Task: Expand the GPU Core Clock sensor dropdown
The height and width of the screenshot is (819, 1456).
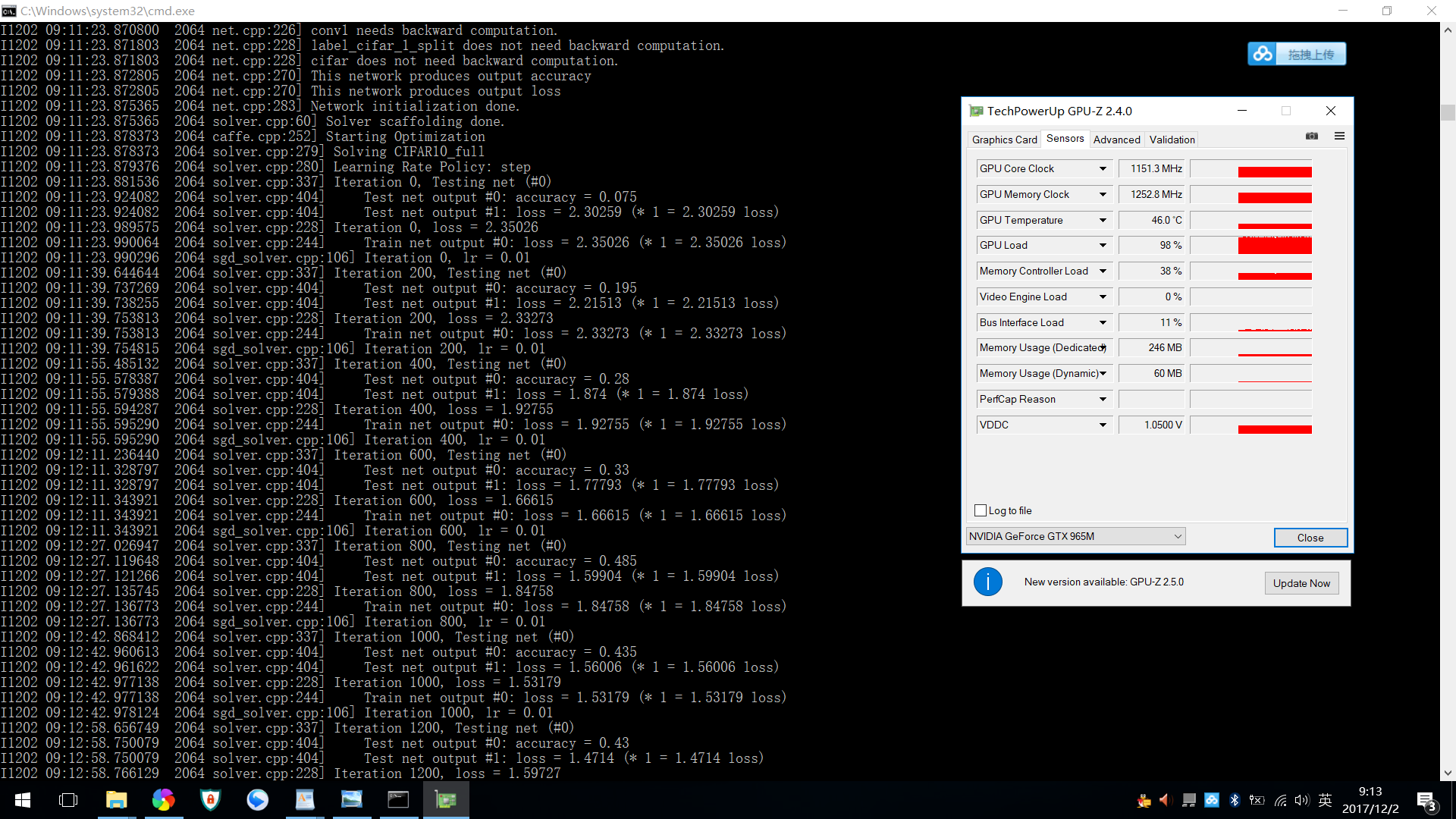Action: pyautogui.click(x=1103, y=169)
